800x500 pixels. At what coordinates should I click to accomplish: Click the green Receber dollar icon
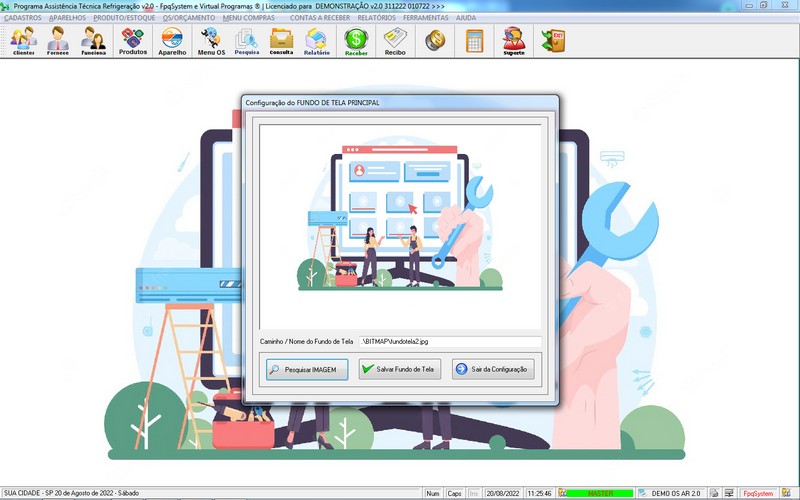(356, 41)
